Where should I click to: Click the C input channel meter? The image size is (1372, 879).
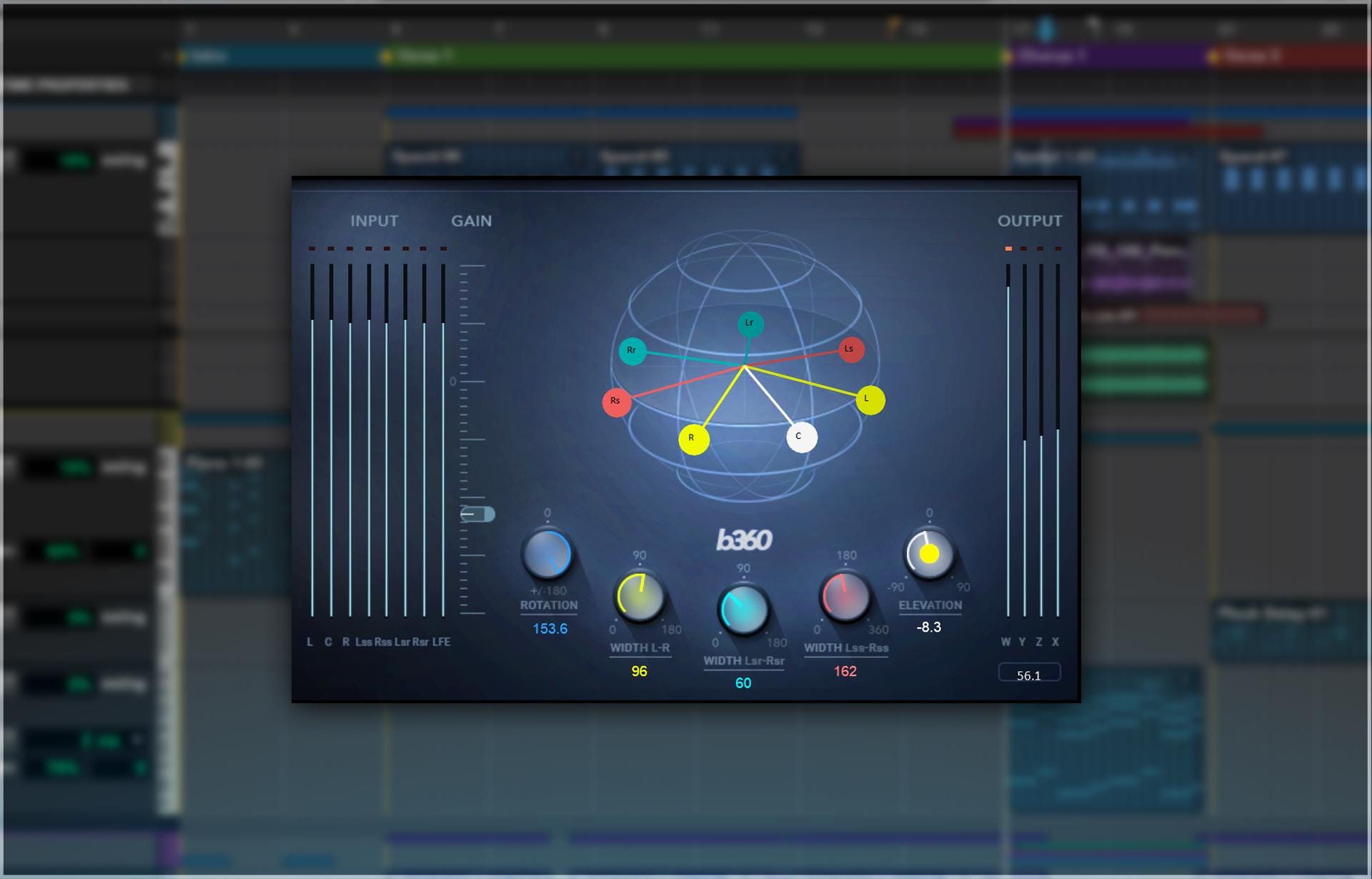tap(331, 439)
